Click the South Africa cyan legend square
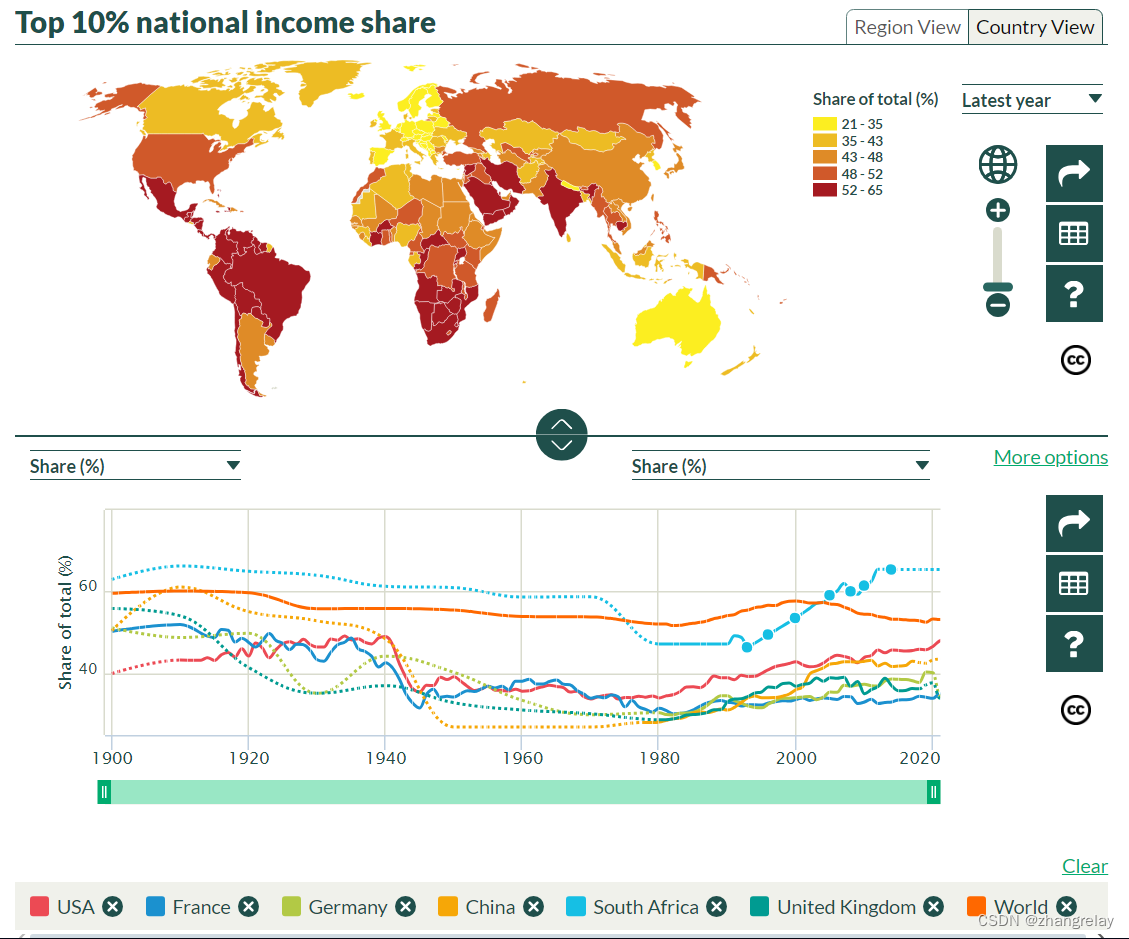The width and height of the screenshot is (1129, 939). (576, 906)
